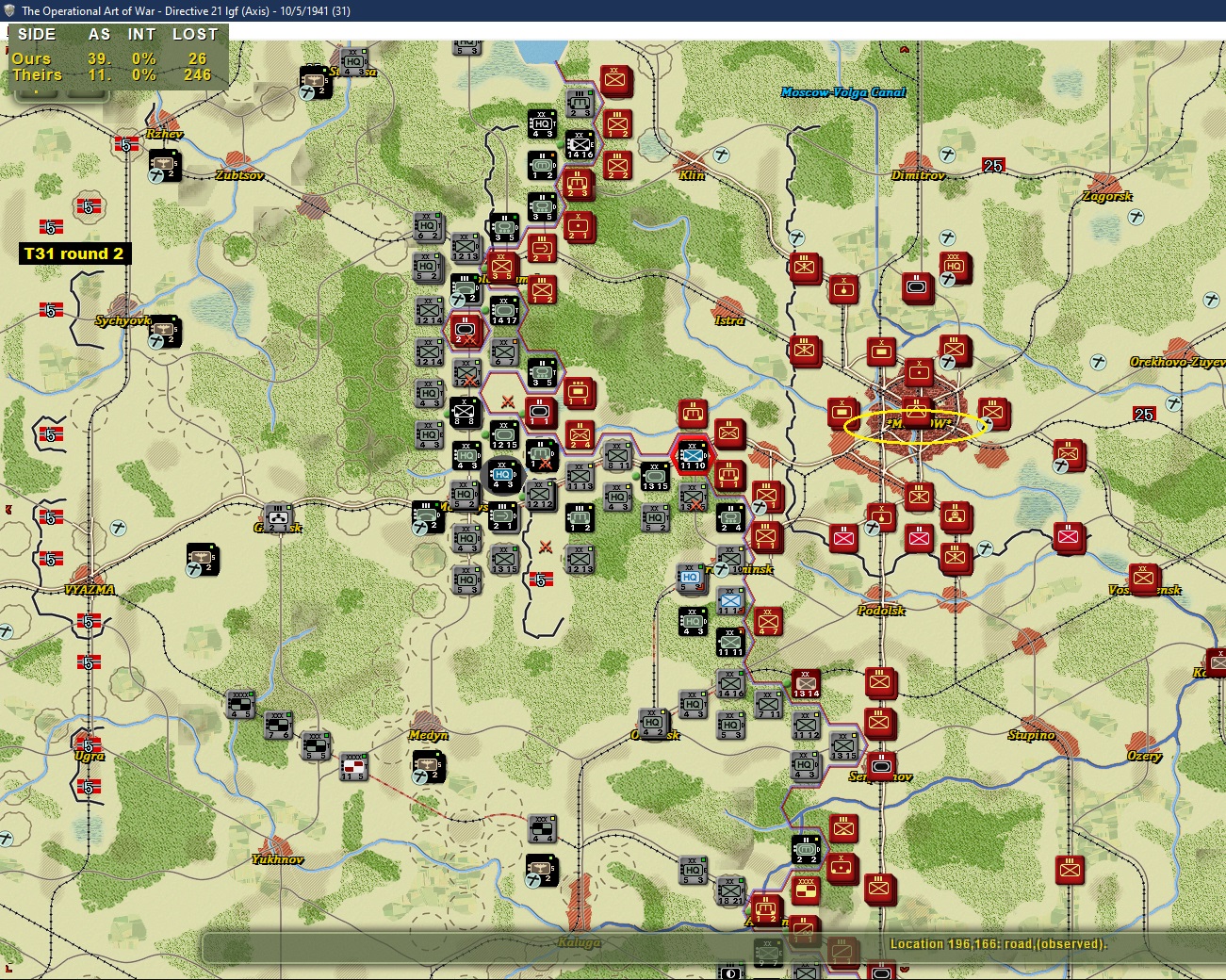The image size is (1226, 980).
Task: Click the 25 marker below Orekhovo-Zuyevo
Action: pos(1144,415)
